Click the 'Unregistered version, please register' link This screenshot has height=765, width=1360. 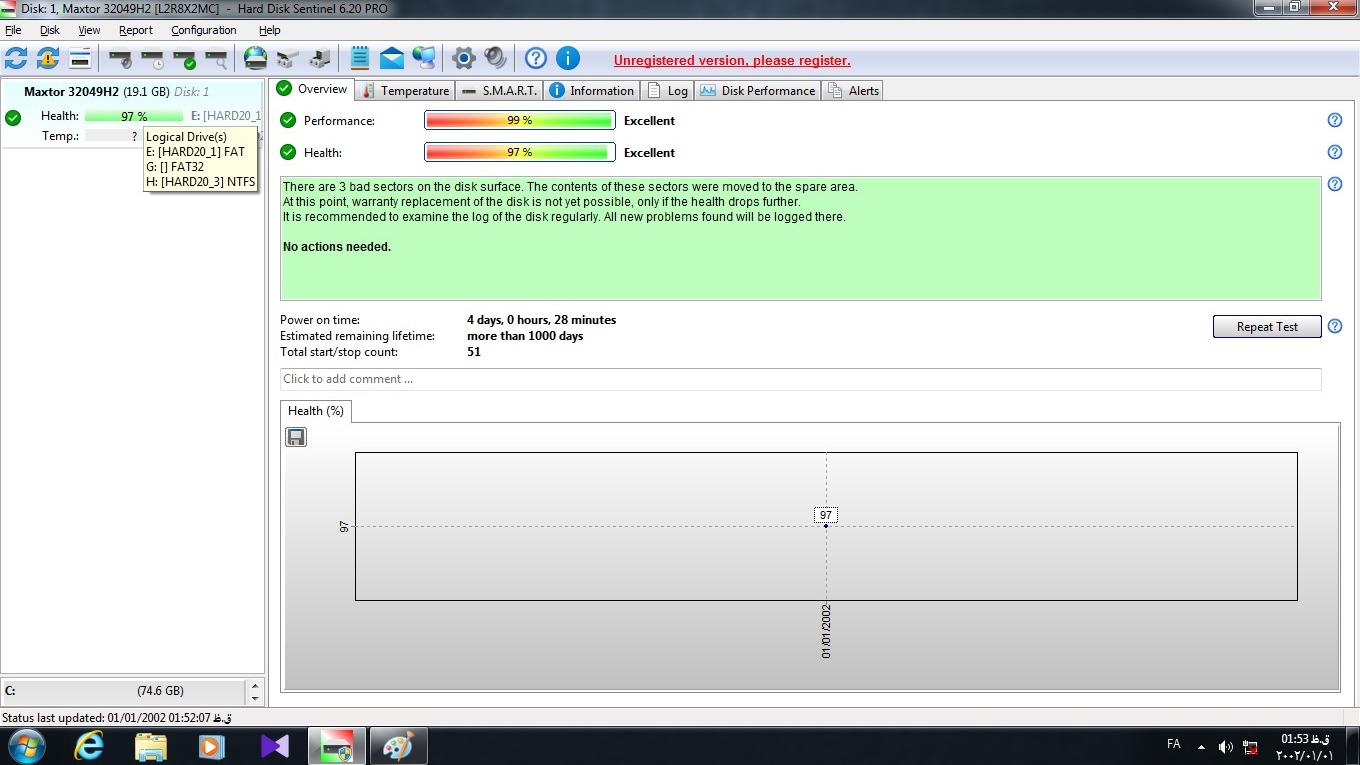pos(732,60)
